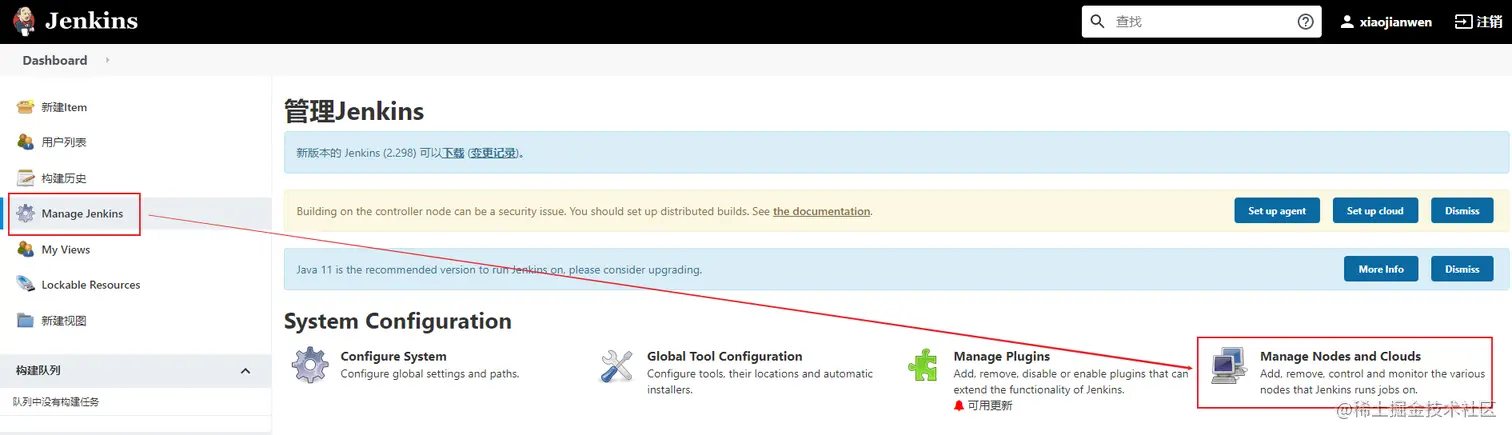Image resolution: width=1512 pixels, height=435 pixels.
Task: Click the 可用更新 bell notification icon
Action: pyautogui.click(x=959, y=406)
